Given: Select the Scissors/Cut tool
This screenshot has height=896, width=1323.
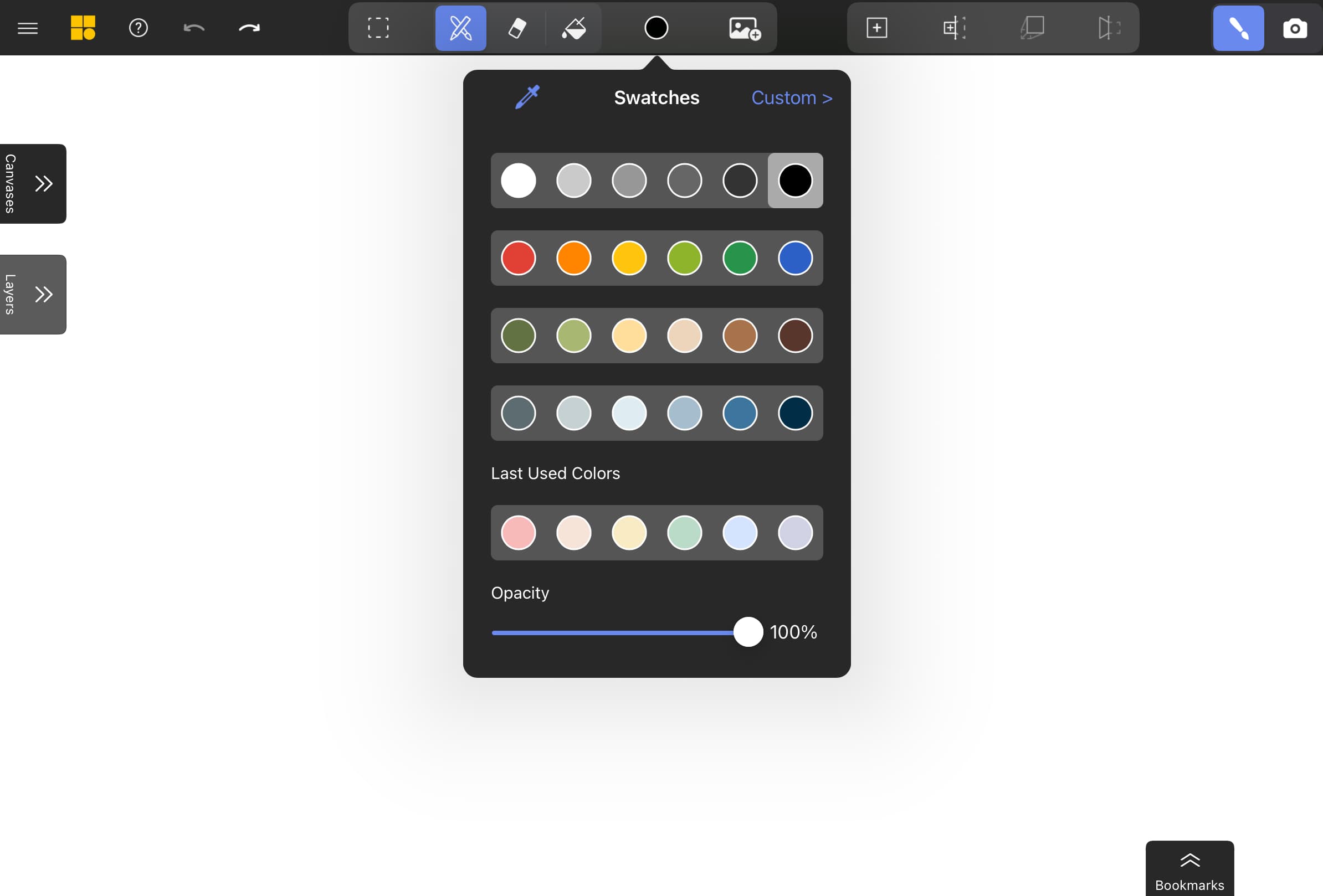Looking at the screenshot, I should click(x=460, y=27).
